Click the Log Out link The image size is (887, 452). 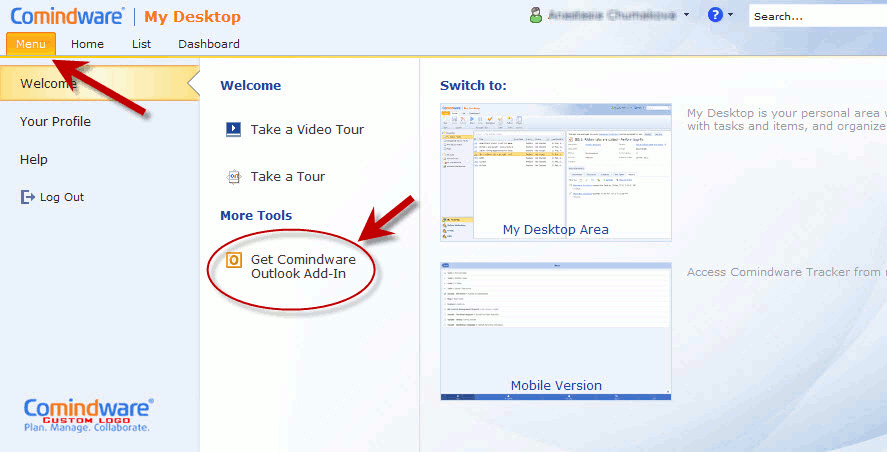point(62,197)
